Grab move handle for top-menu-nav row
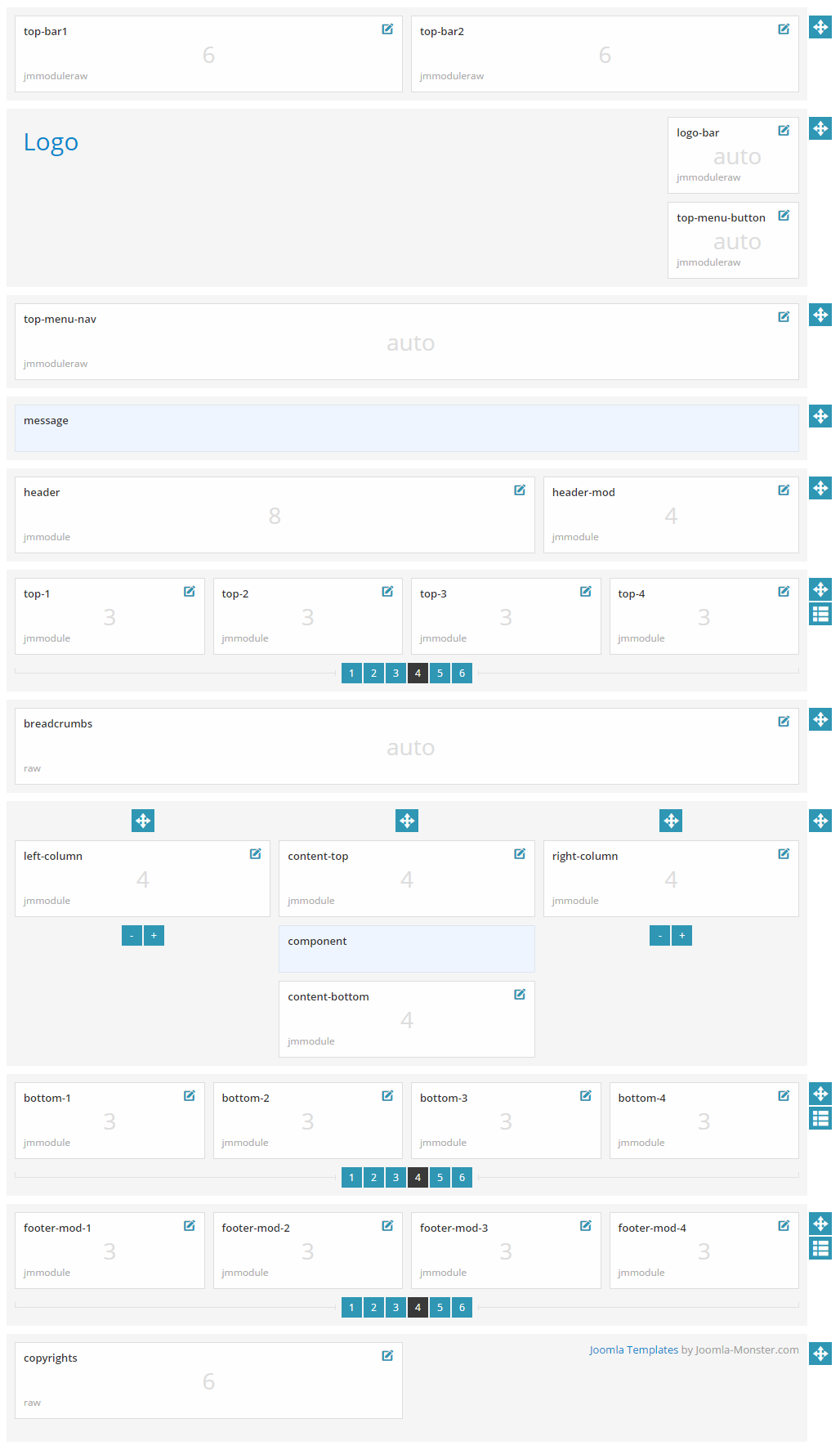840x1450 pixels. pos(820,315)
